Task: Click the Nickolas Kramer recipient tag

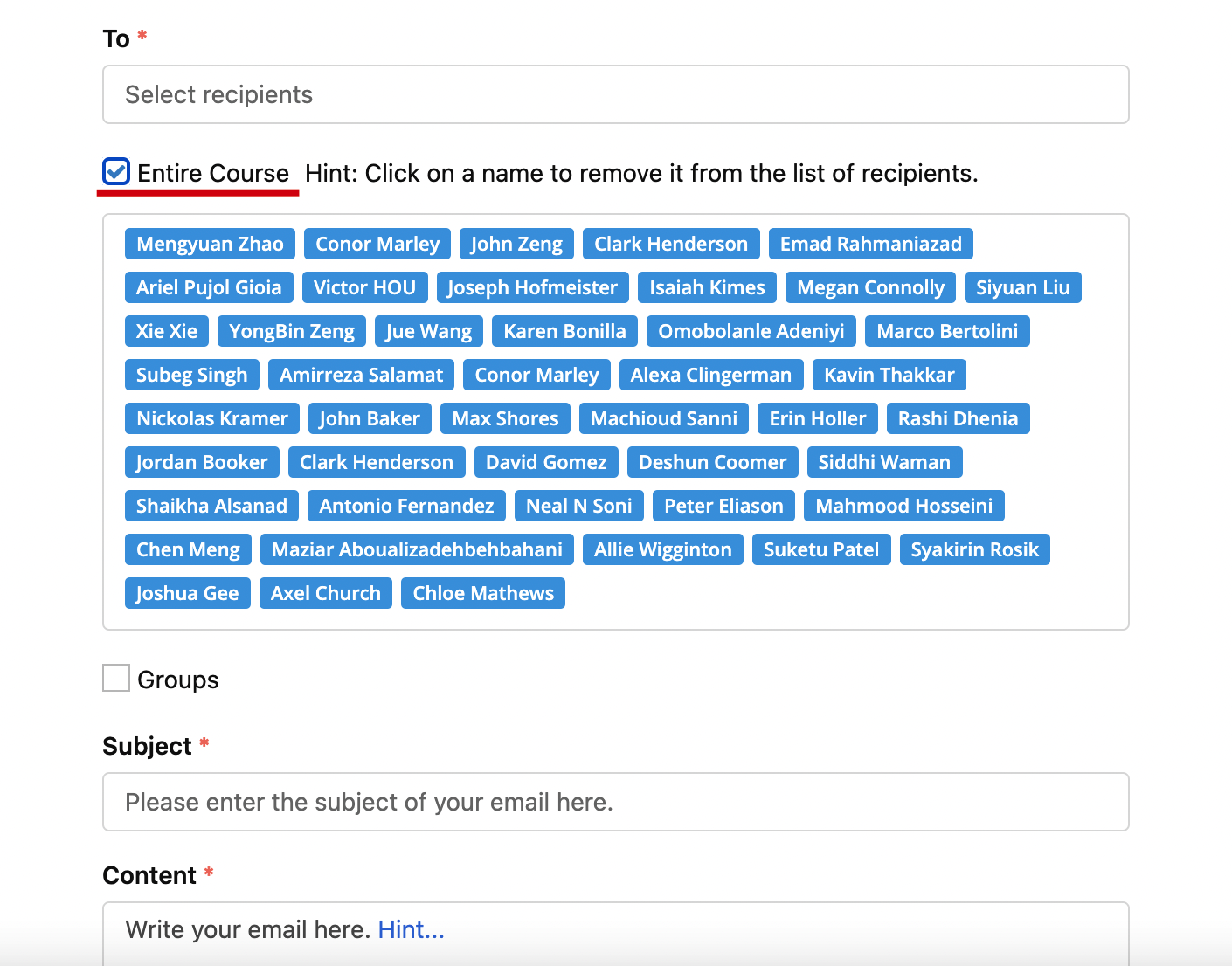Action: pos(212,418)
